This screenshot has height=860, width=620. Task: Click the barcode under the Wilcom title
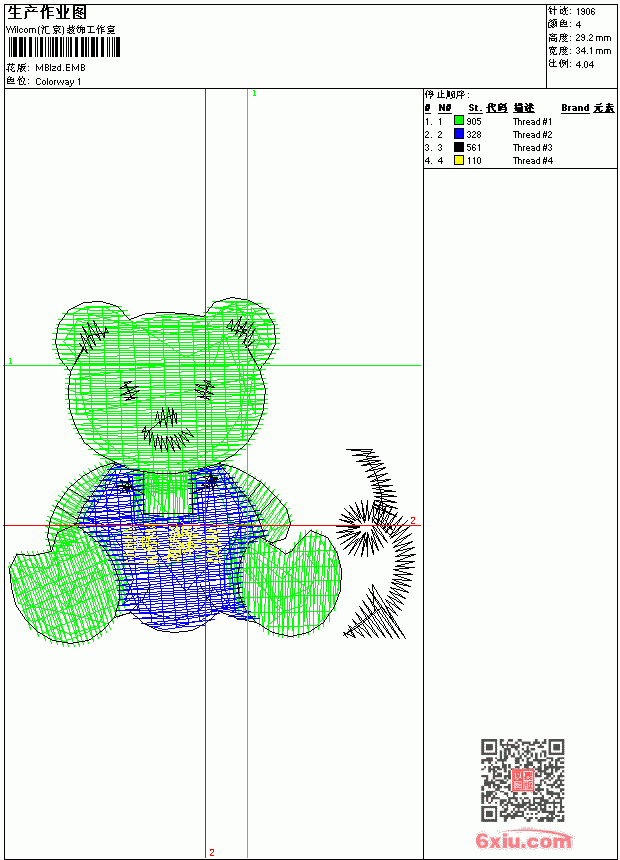[x=64, y=47]
